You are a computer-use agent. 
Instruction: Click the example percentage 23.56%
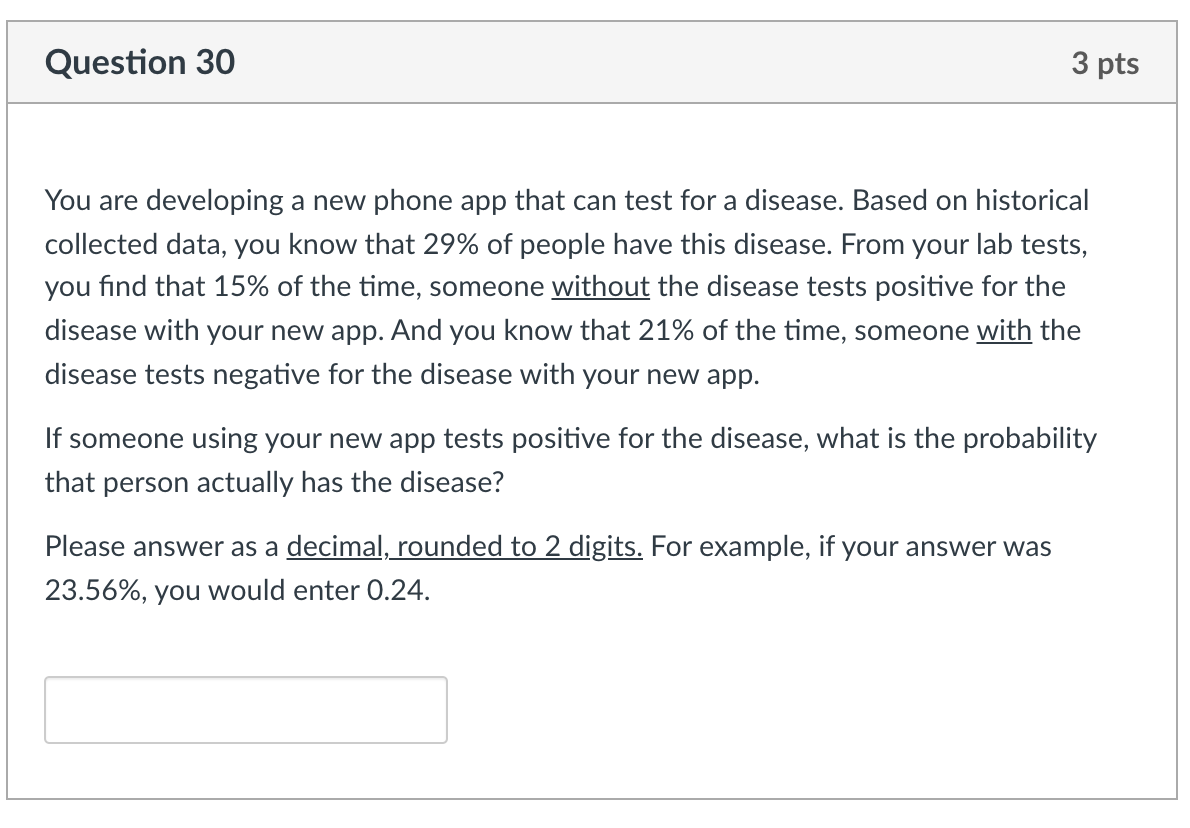point(96,590)
